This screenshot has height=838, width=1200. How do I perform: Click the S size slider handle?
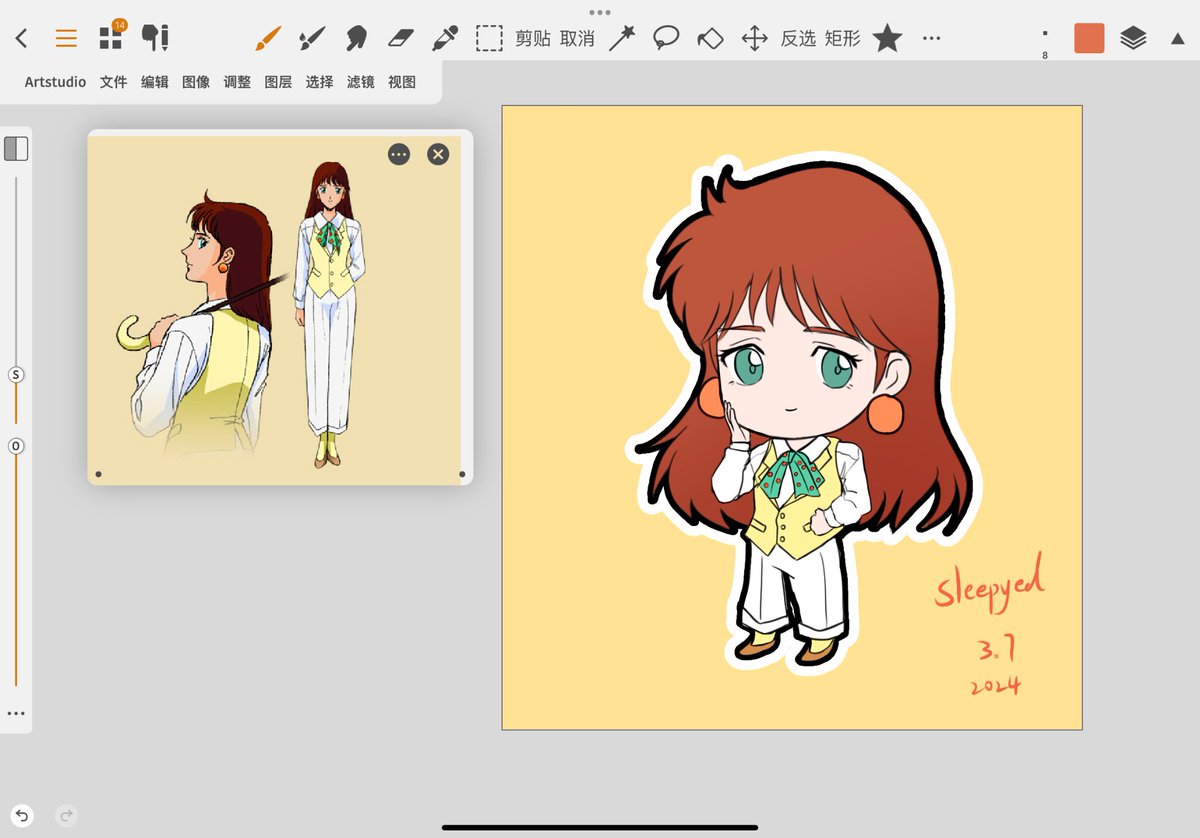[x=16, y=375]
